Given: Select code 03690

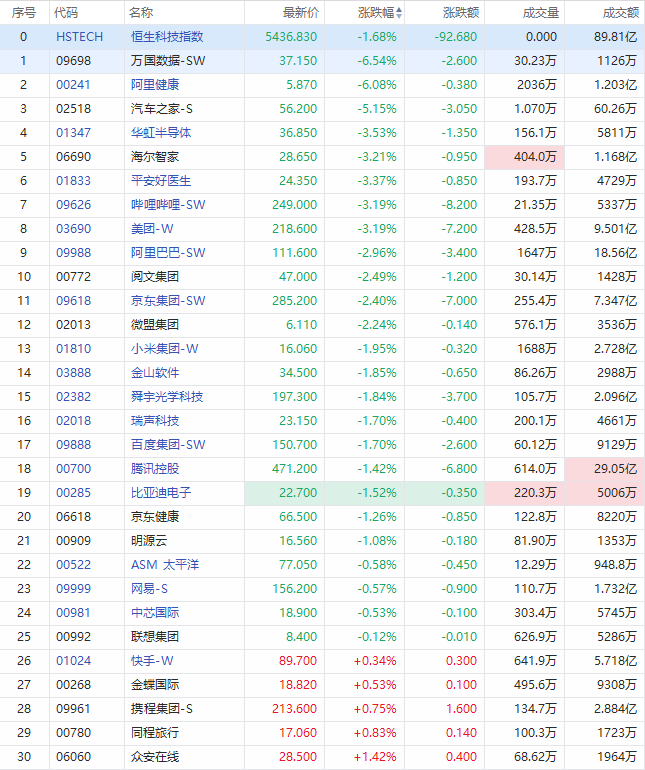Looking at the screenshot, I should point(73,229).
